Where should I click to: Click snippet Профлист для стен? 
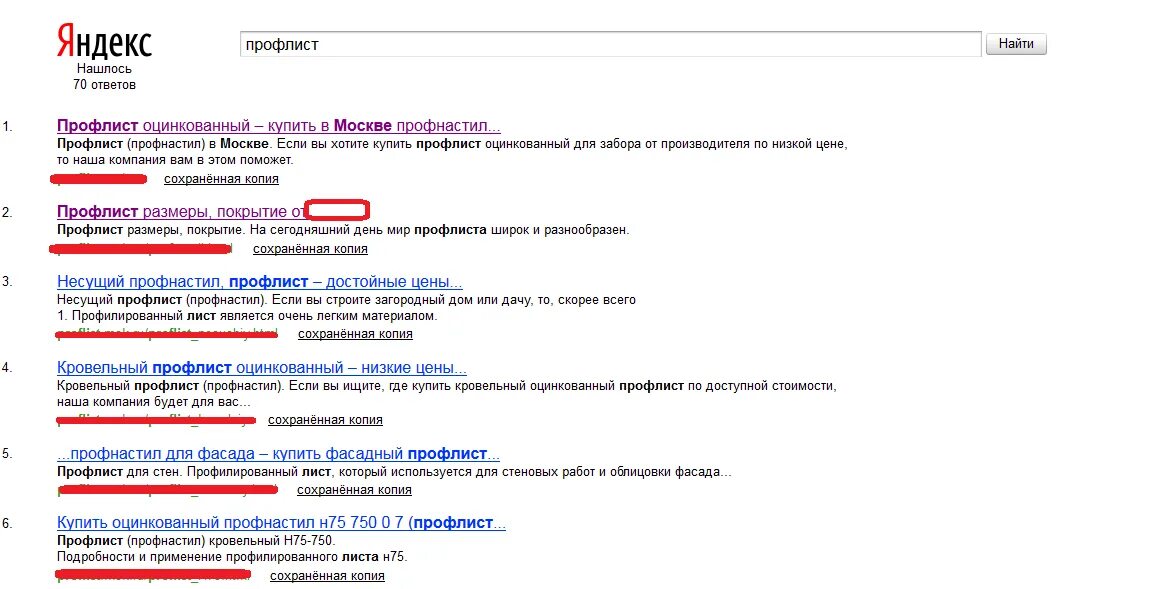[x=118, y=471]
